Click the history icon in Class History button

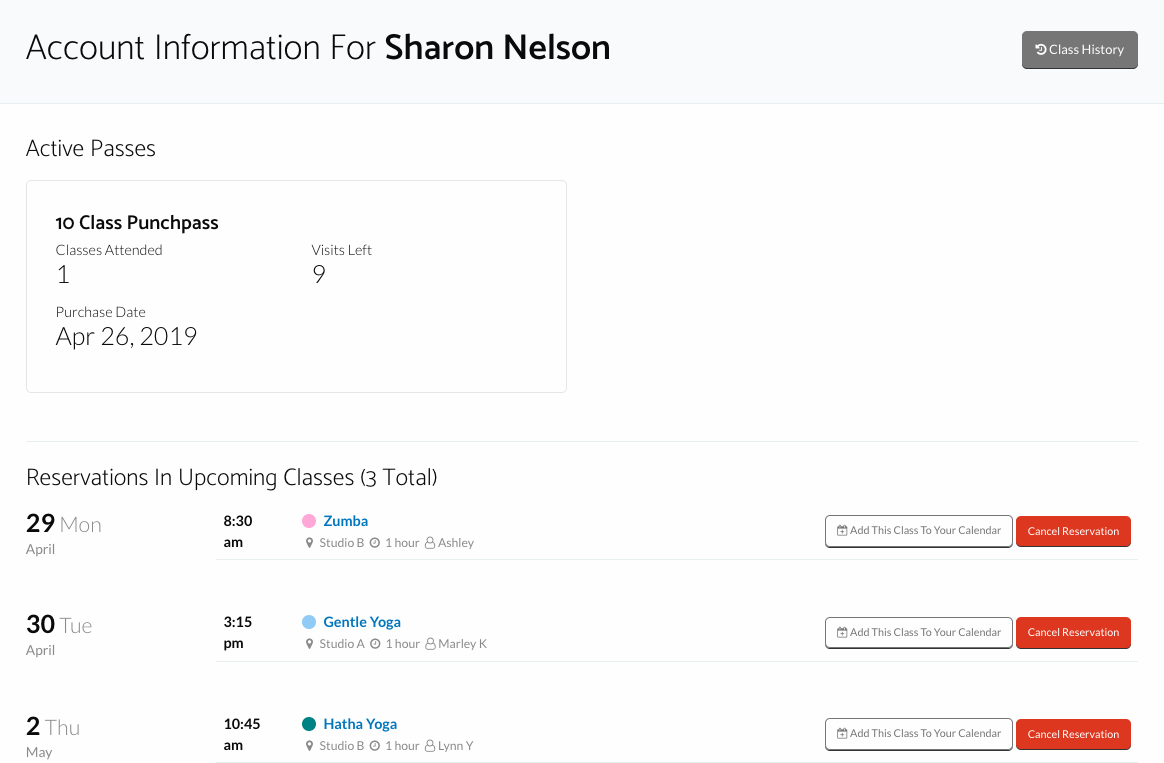click(x=1041, y=50)
